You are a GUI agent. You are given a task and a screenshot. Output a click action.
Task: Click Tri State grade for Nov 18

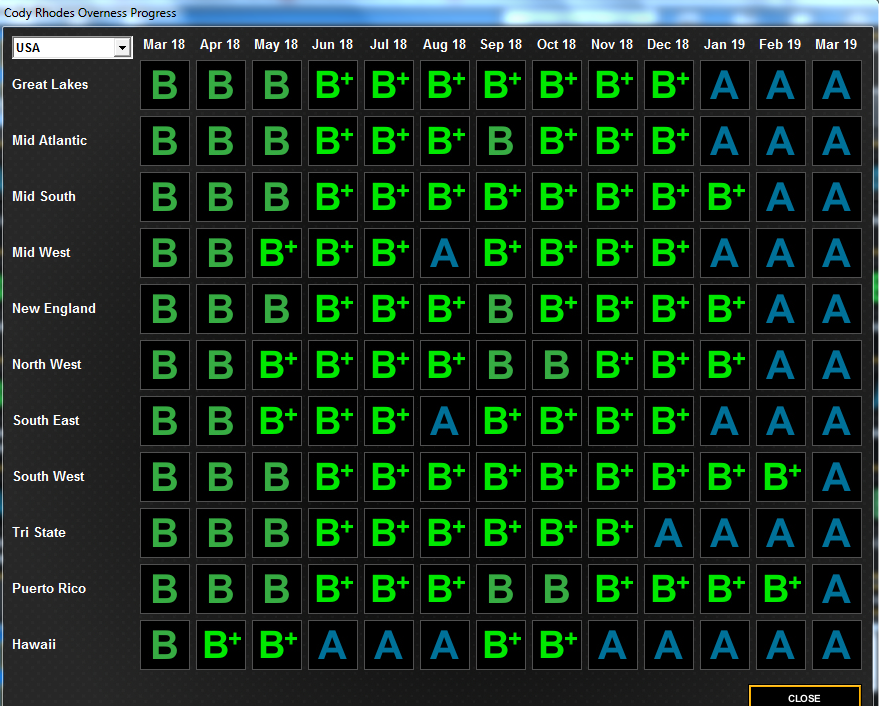(x=613, y=533)
